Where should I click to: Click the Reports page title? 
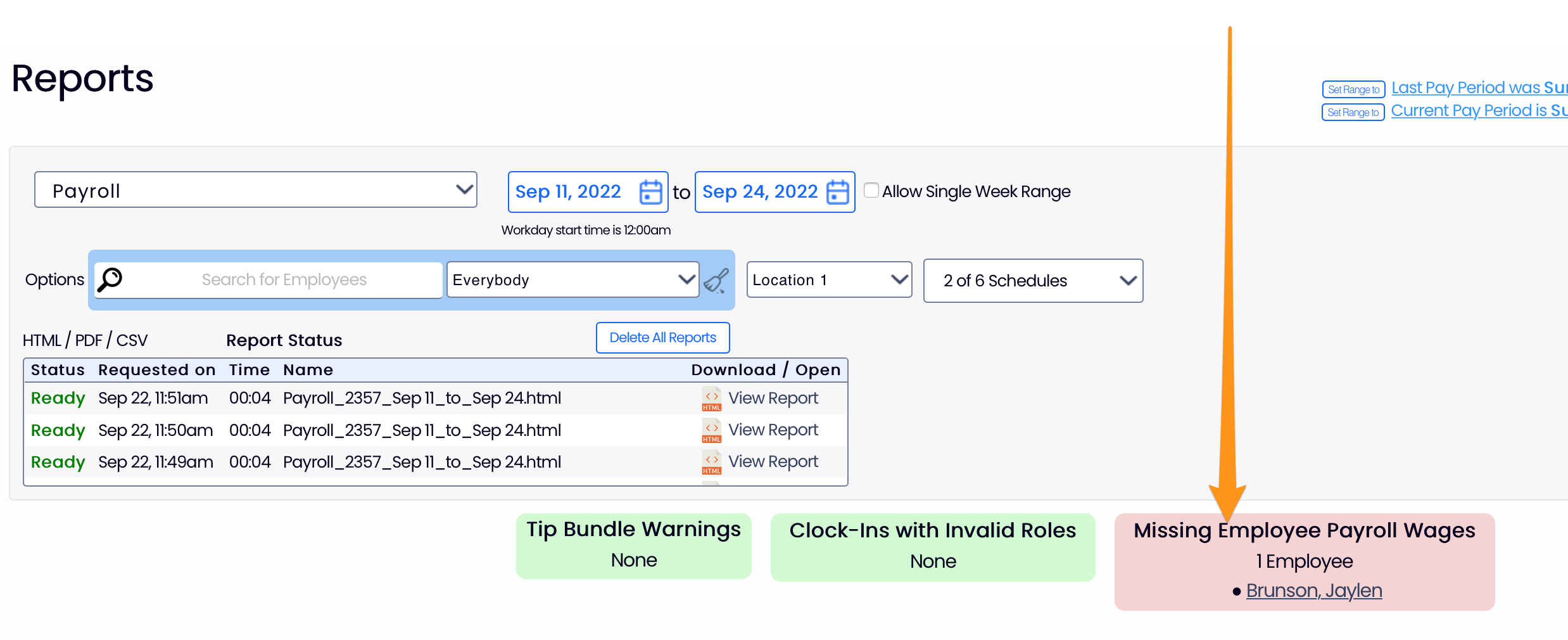(82, 79)
